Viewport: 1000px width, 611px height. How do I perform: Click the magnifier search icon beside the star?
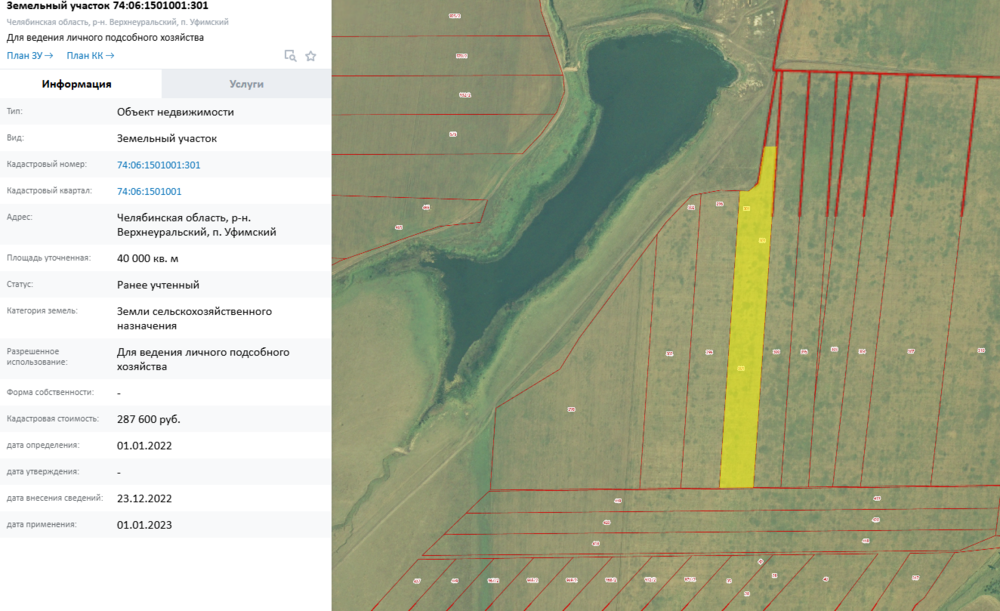tap(290, 56)
